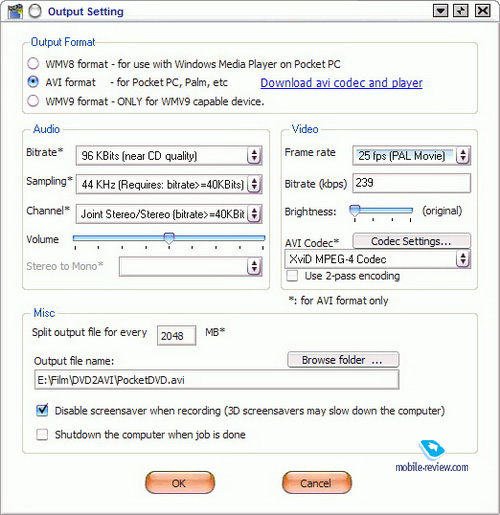Click the Volume slider handle
The image size is (500, 515).
169,238
